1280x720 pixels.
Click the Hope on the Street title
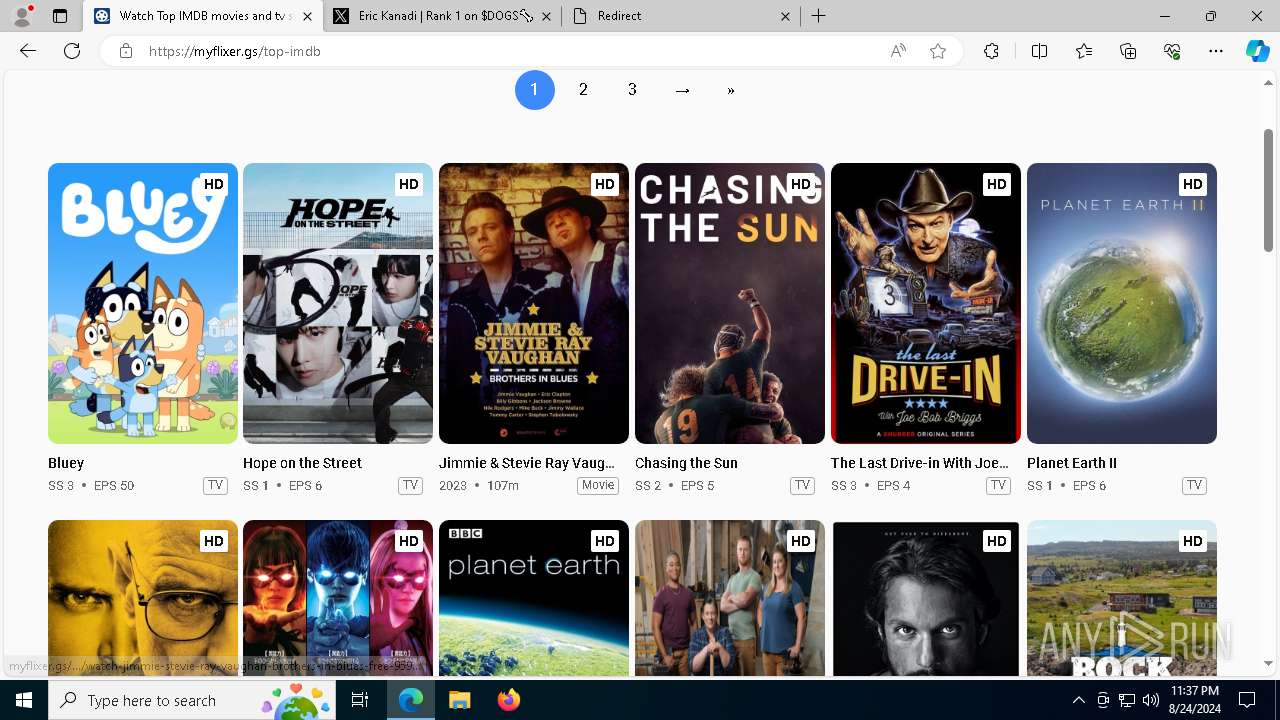tap(302, 463)
